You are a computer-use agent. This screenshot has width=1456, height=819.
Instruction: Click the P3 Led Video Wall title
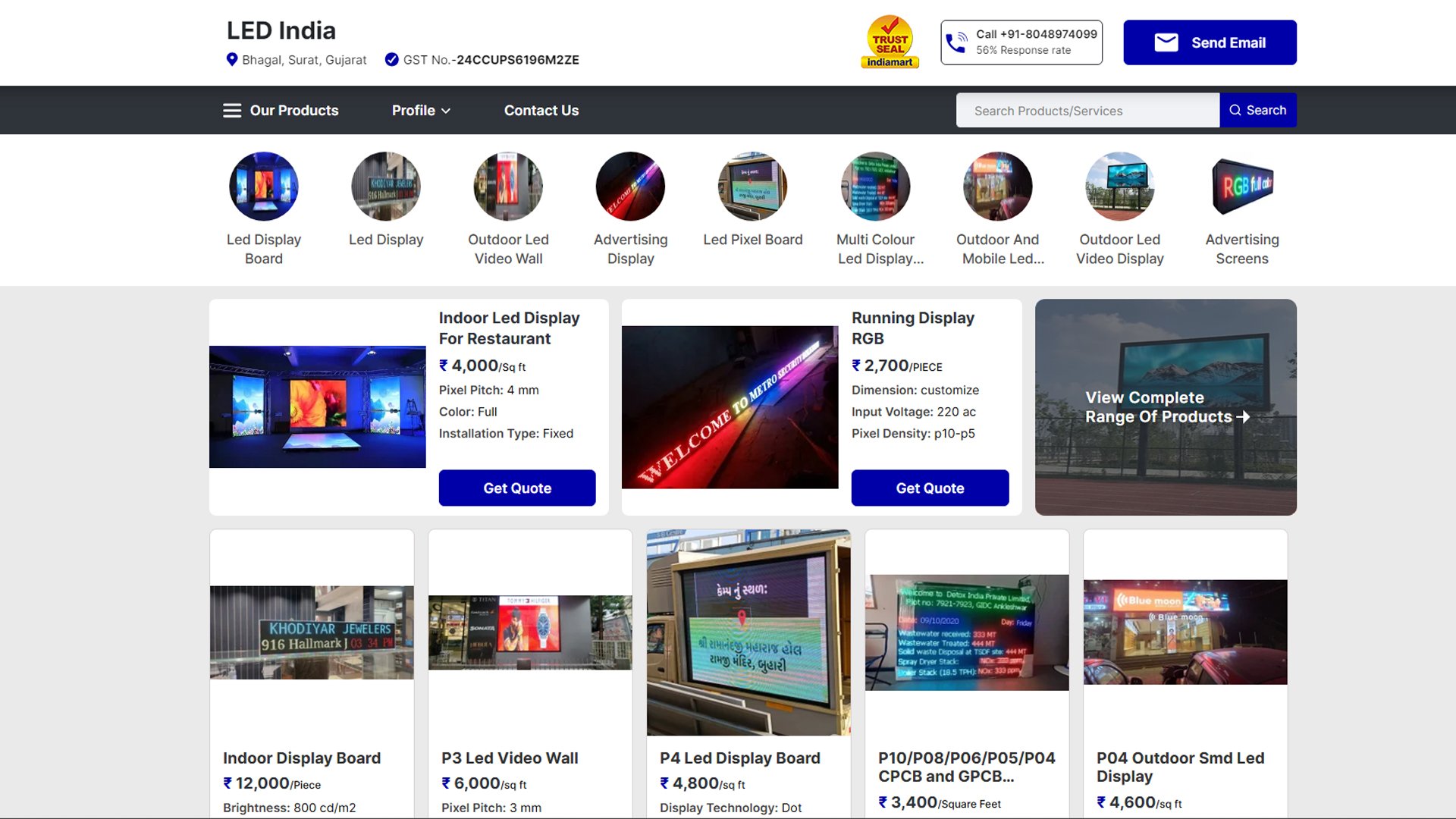(x=510, y=758)
